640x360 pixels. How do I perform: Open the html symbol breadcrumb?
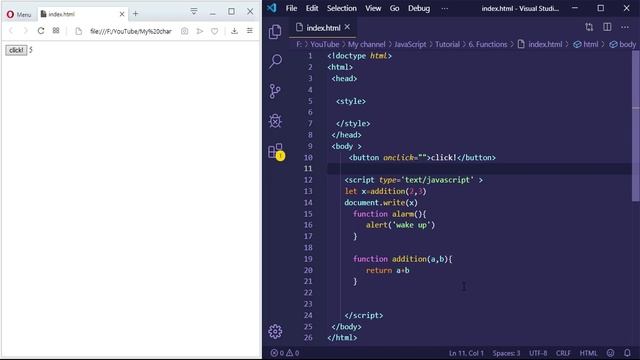[x=586, y=44]
